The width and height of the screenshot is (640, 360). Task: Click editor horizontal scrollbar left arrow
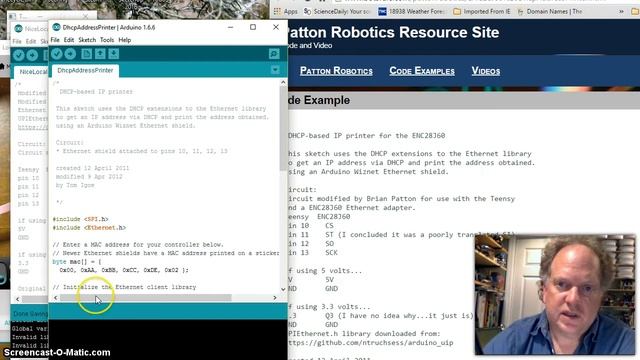point(56,298)
